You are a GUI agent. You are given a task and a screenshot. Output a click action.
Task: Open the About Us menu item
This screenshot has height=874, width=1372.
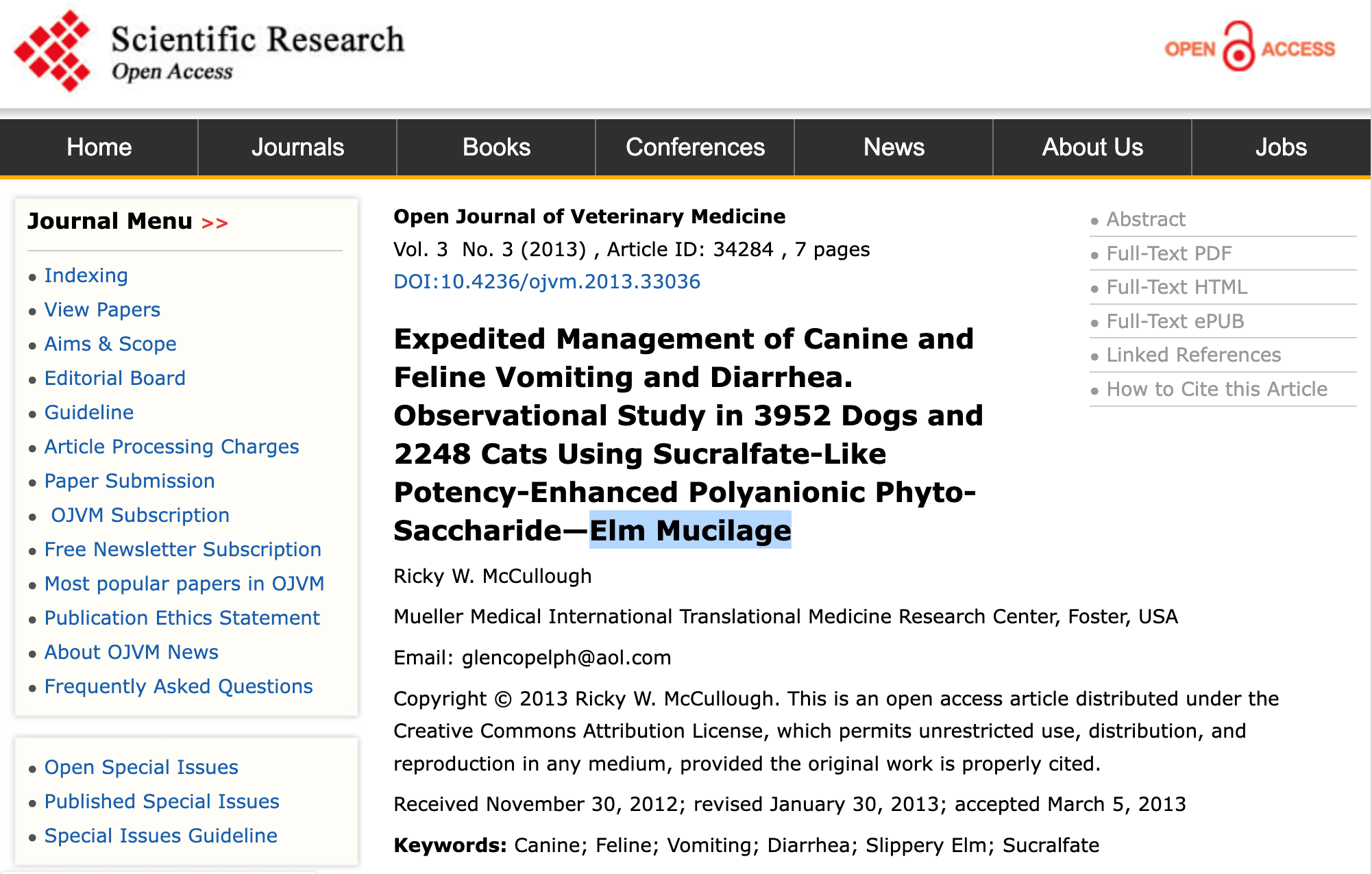pos(1092,147)
